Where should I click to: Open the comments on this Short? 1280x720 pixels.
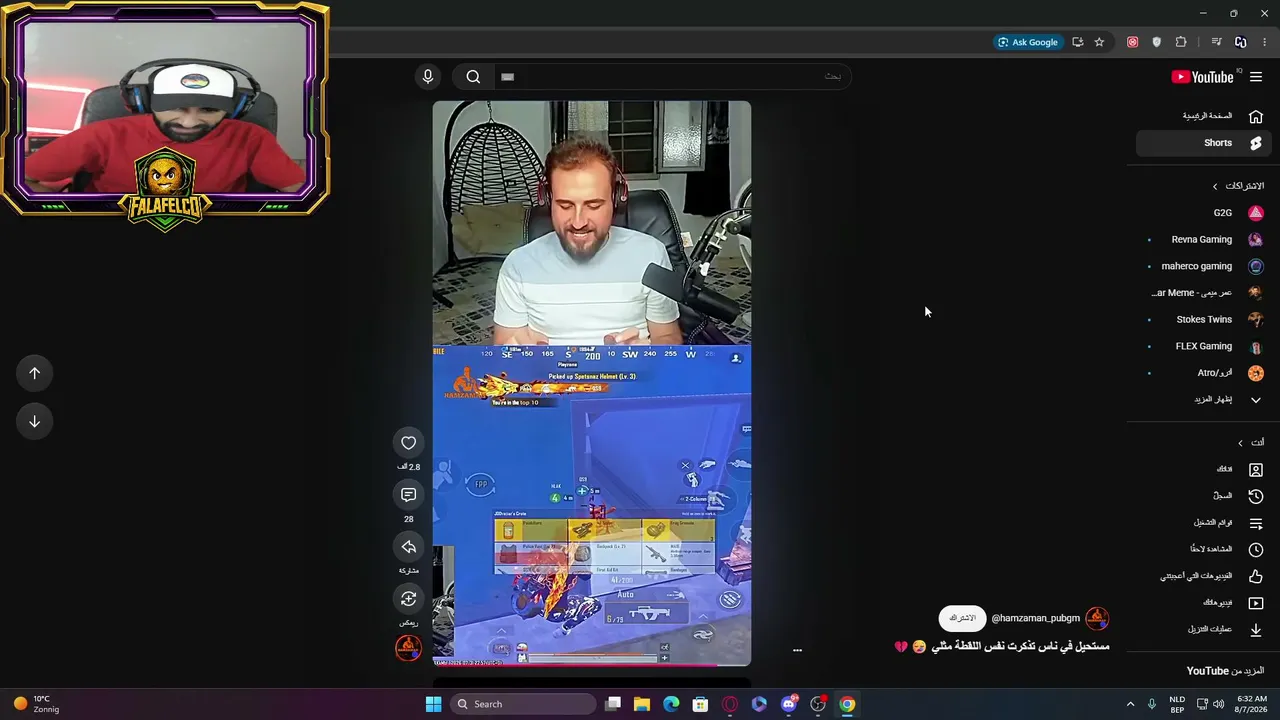point(408,495)
